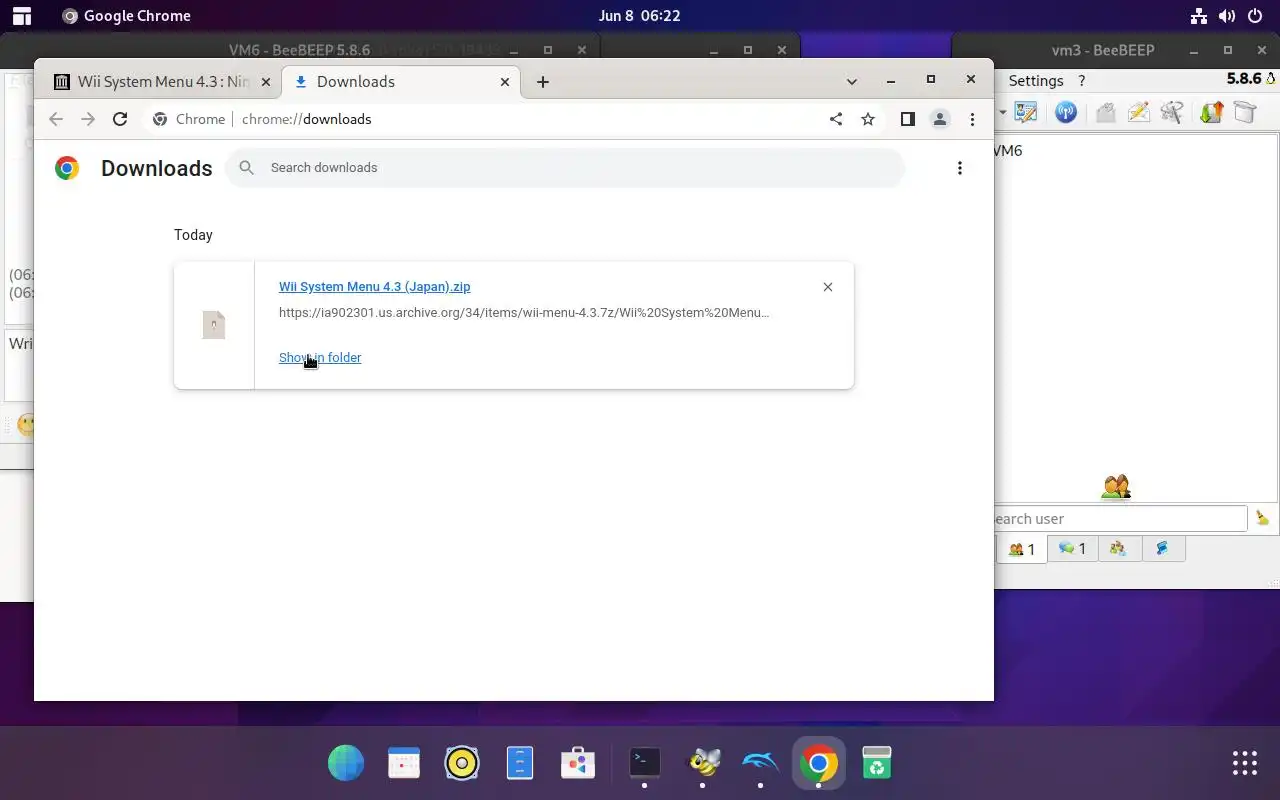
Task: Click BeeBEEP green-orange file transfer arrows icon
Action: (x=1211, y=112)
